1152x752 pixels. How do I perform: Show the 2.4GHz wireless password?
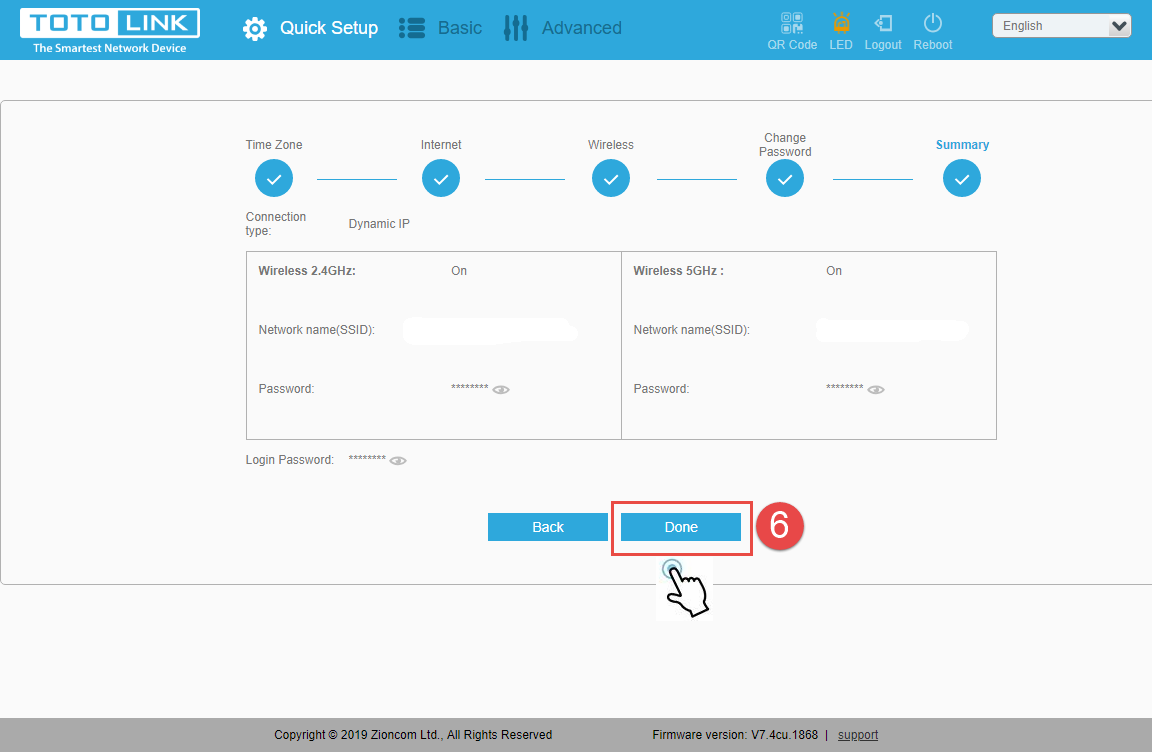click(x=501, y=390)
